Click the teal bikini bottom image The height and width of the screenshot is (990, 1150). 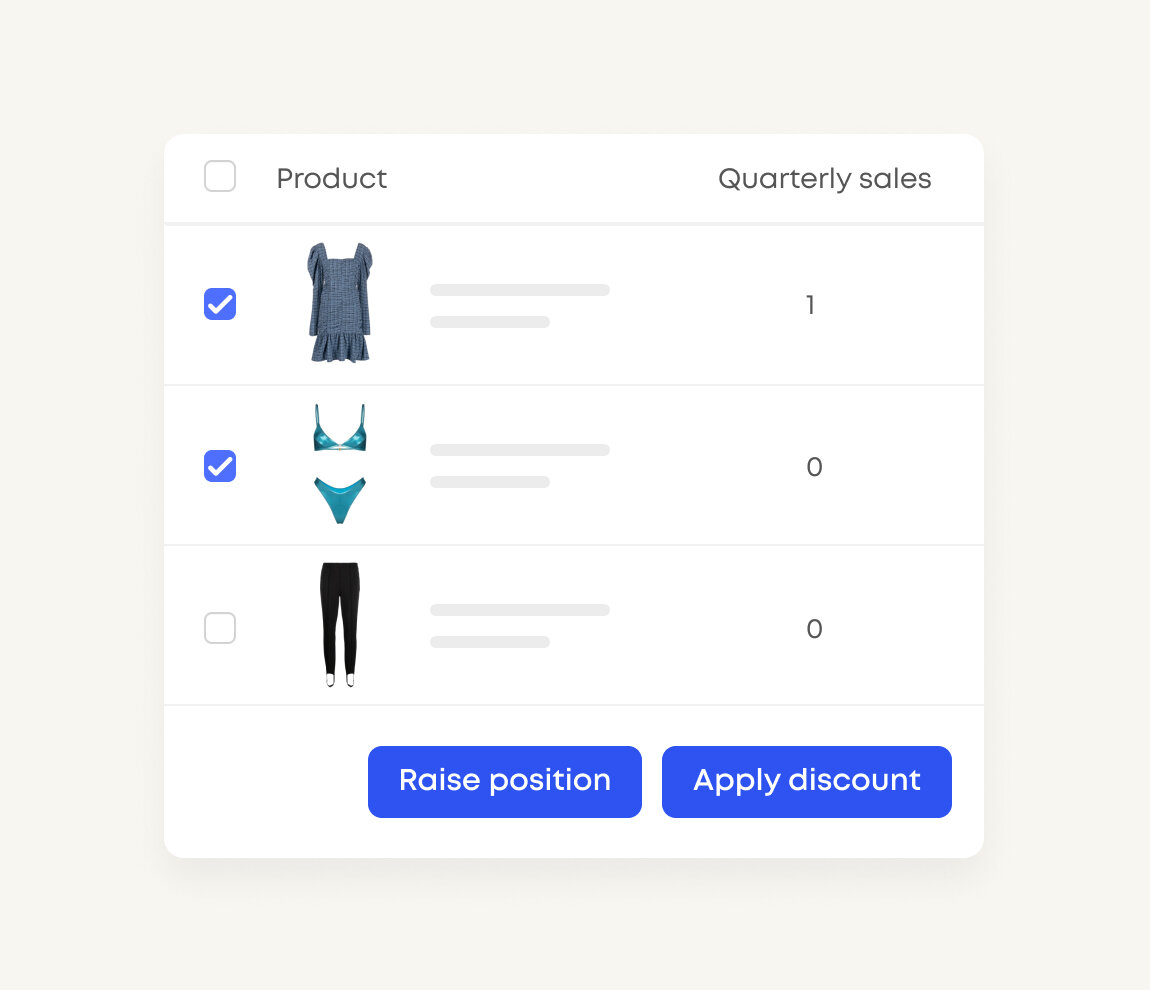click(x=340, y=500)
